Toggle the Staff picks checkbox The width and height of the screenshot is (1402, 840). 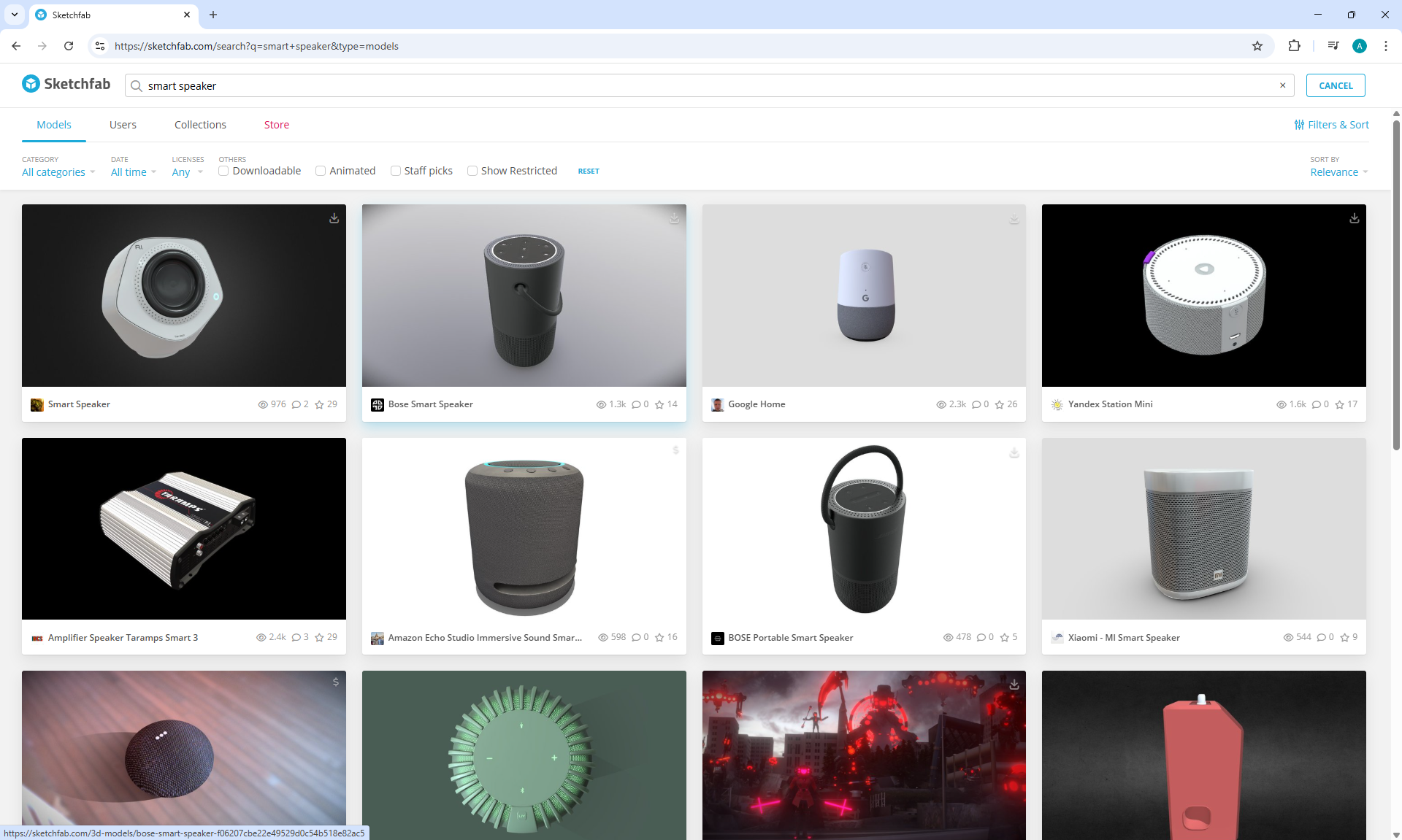click(396, 171)
